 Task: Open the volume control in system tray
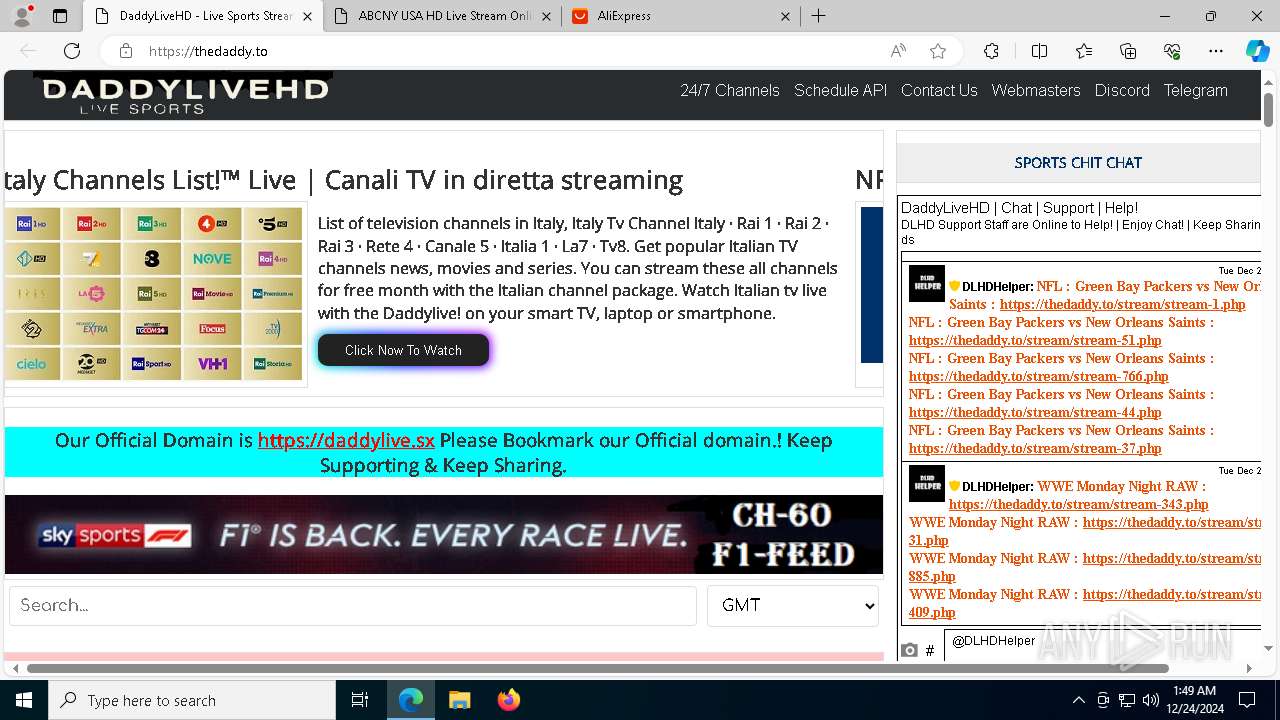click(x=1150, y=700)
